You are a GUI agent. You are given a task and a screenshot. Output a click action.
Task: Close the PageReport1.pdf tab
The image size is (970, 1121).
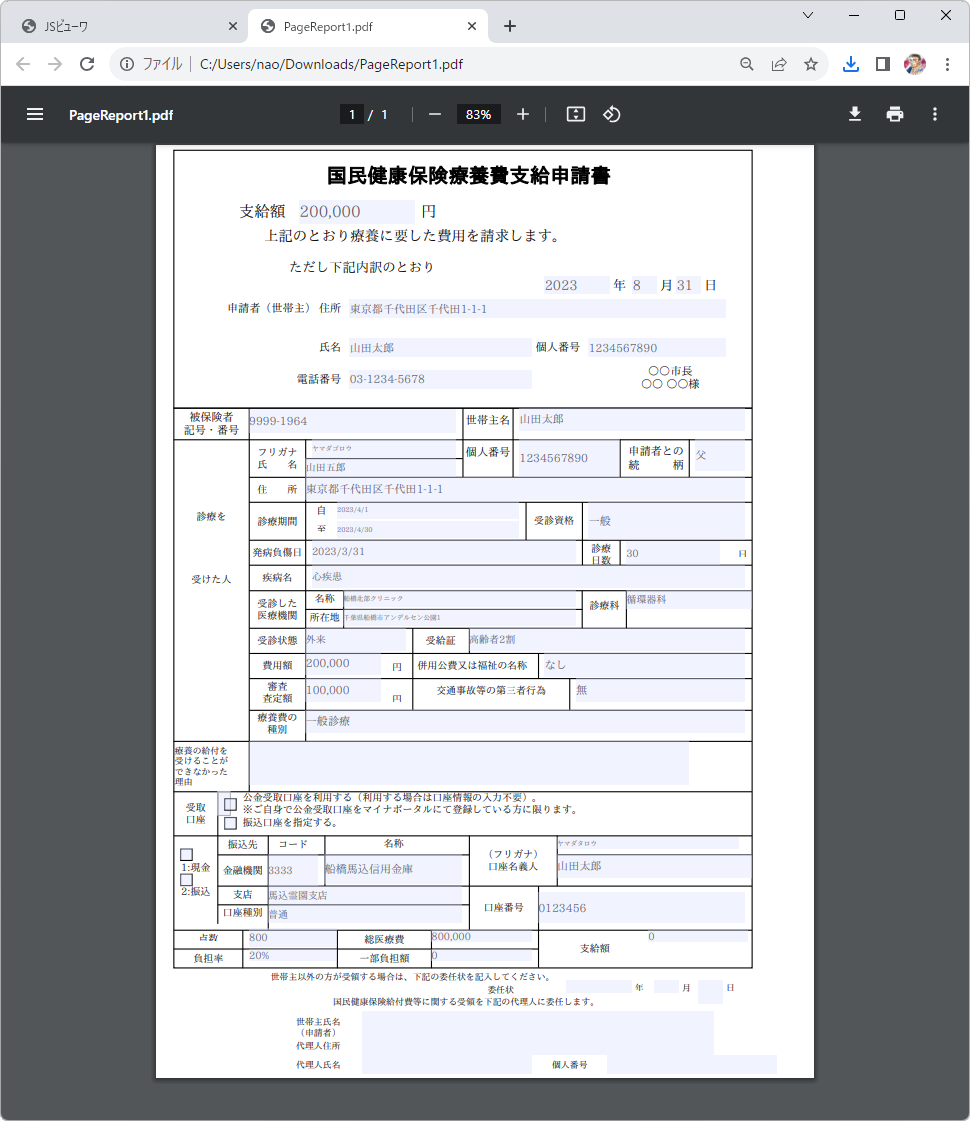click(472, 26)
